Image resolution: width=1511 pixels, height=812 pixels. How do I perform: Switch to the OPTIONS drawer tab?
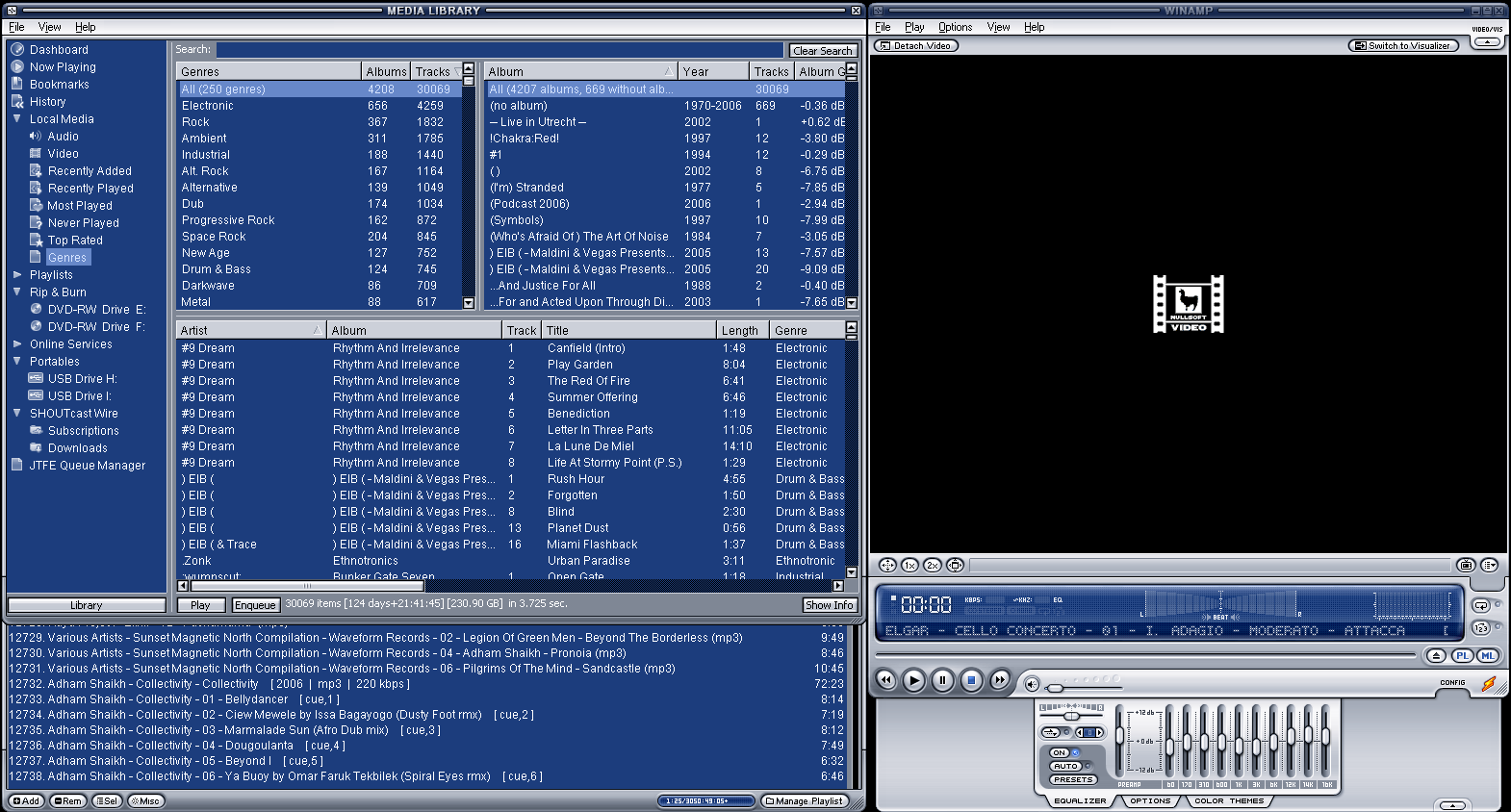click(1150, 801)
